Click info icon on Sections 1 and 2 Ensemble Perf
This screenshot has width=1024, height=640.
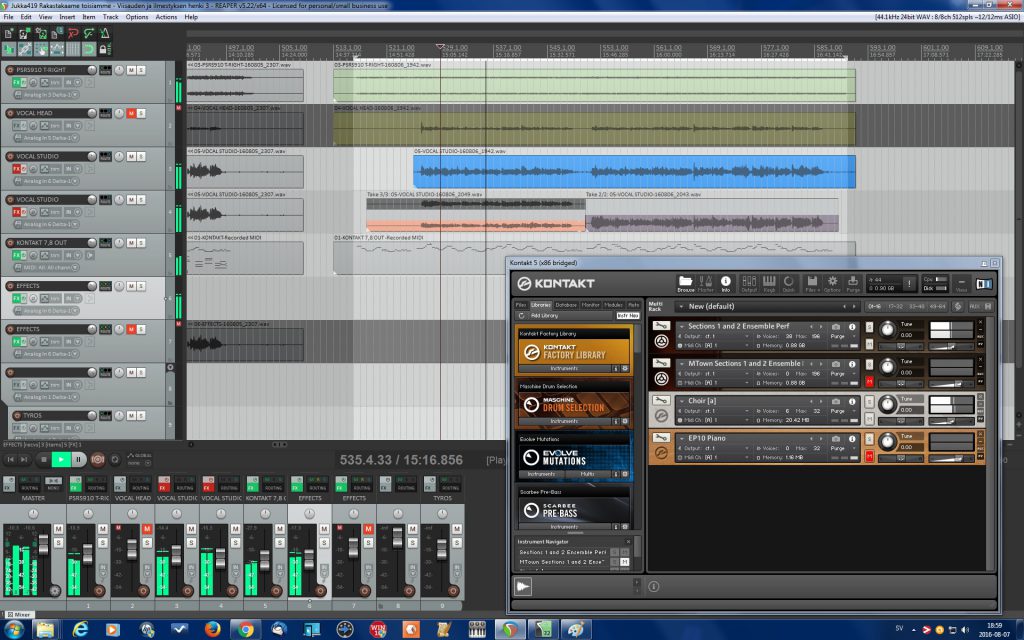(x=852, y=327)
